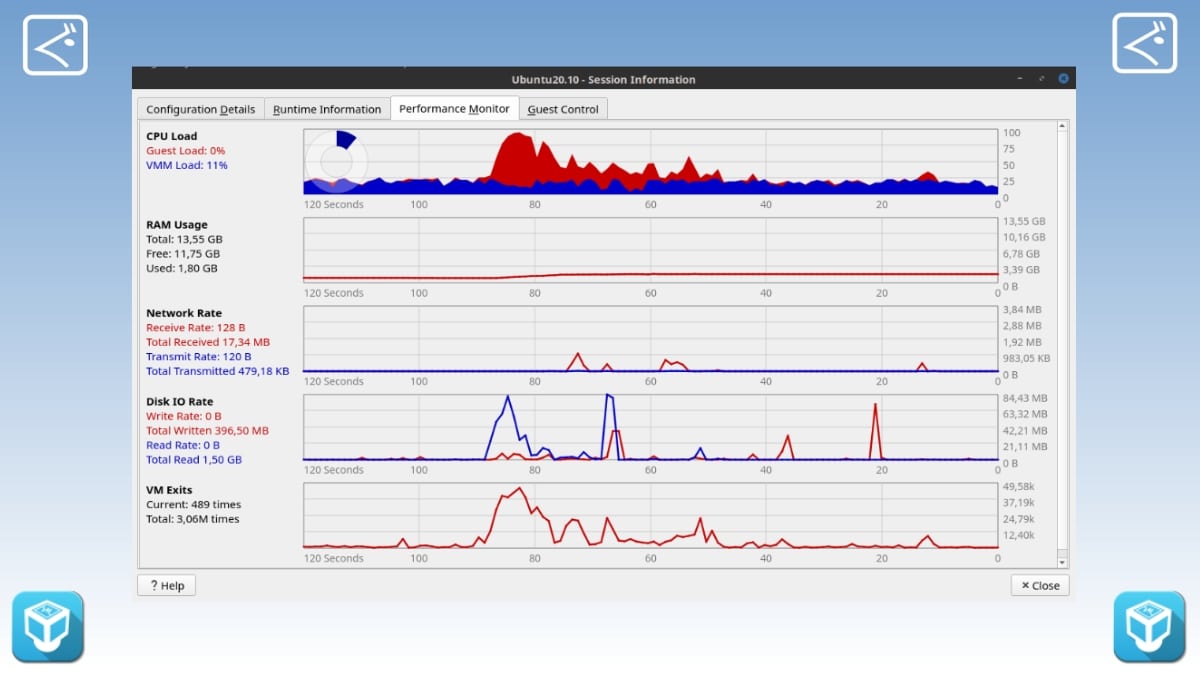Click 'Transmit Rate: 120 B' text
The height and width of the screenshot is (675, 1200).
point(198,356)
